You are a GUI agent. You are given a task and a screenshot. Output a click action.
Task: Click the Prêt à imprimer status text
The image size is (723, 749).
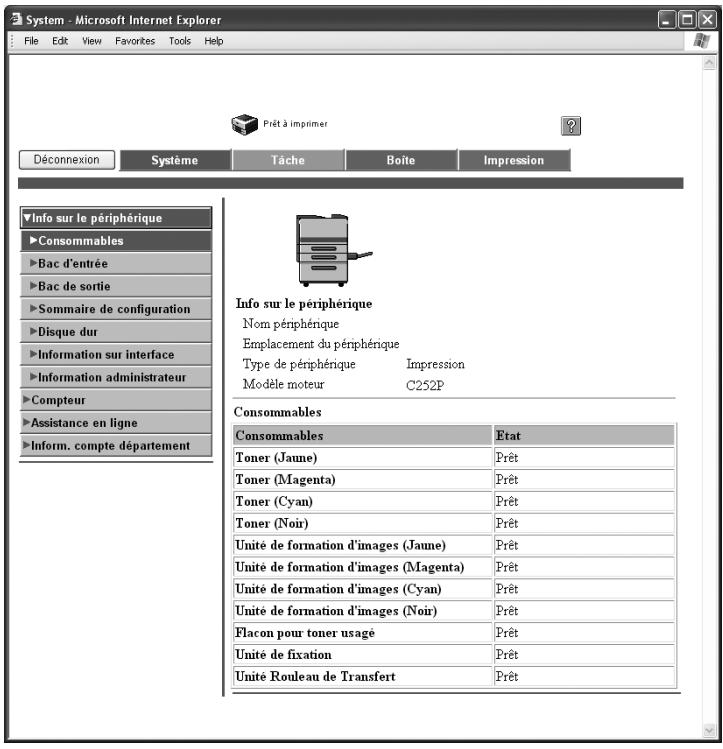pyautogui.click(x=295, y=124)
